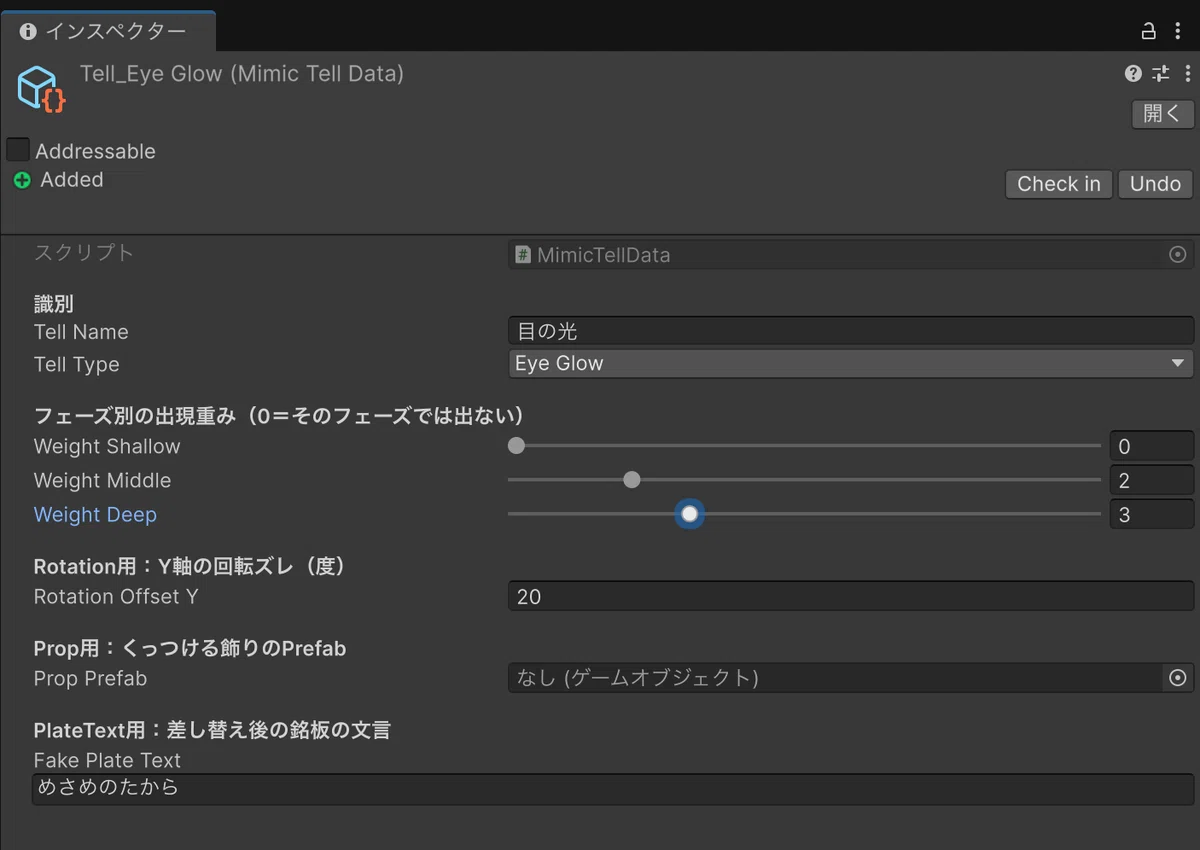This screenshot has height=850, width=1200.
Task: Click the Tell Name property label
Action: pos(81,332)
